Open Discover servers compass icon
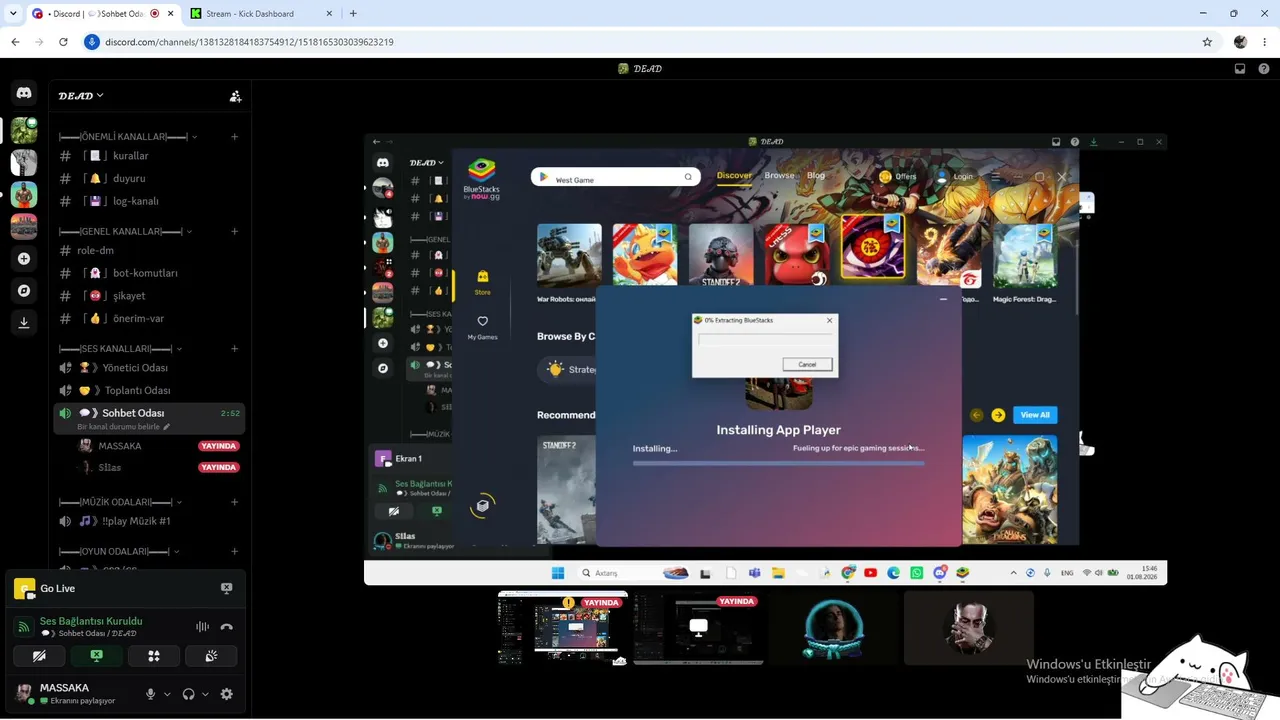Viewport: 1280px width, 720px height. pos(24,290)
